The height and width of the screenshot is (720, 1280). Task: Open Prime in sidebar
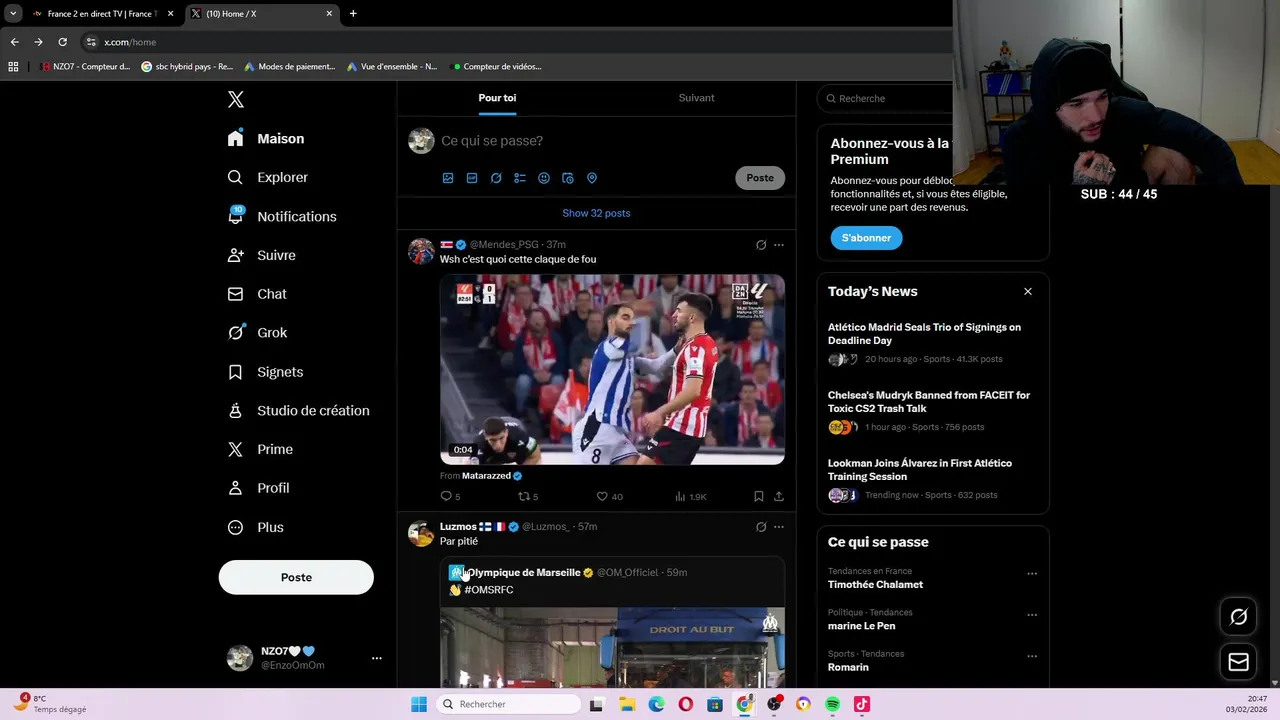[260, 449]
